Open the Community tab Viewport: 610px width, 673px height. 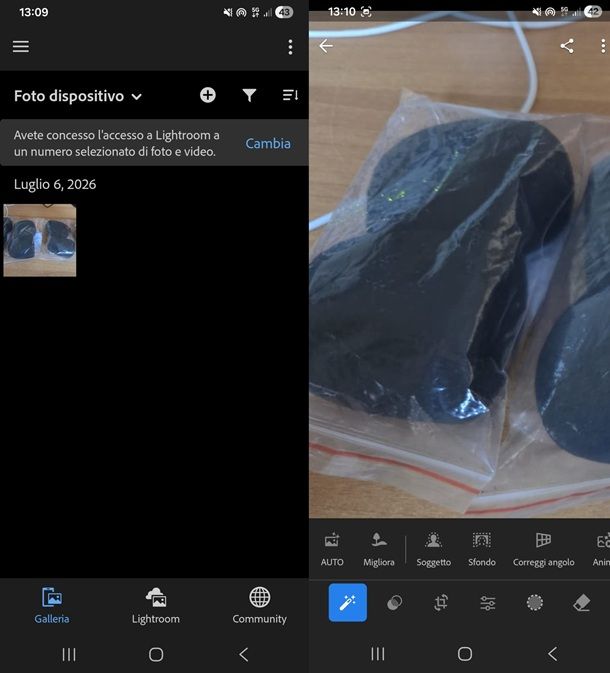[x=260, y=606]
